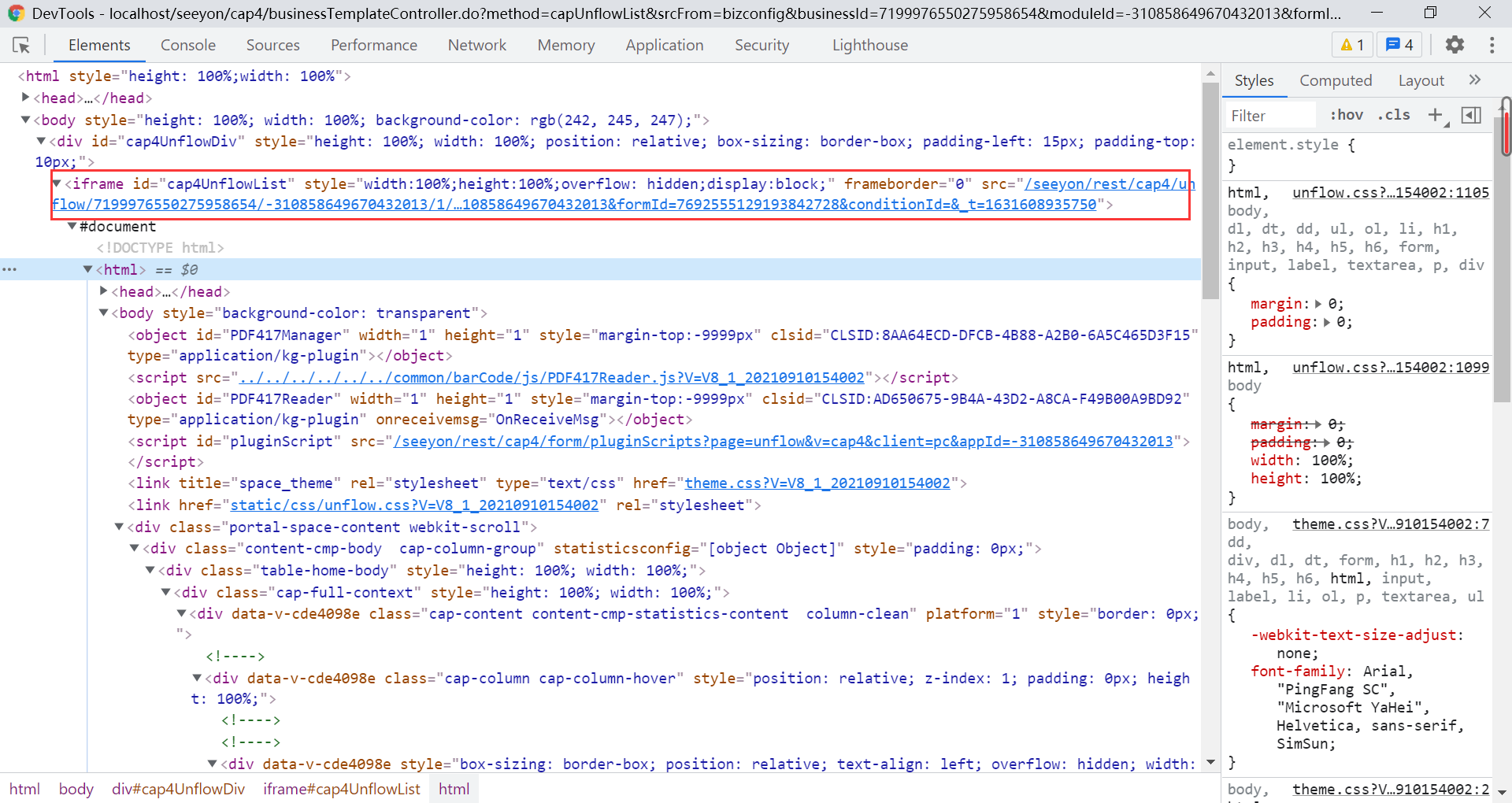The width and height of the screenshot is (1512, 803).
Task: Open unflow.css source link at line 1105
Action: coord(1390,193)
